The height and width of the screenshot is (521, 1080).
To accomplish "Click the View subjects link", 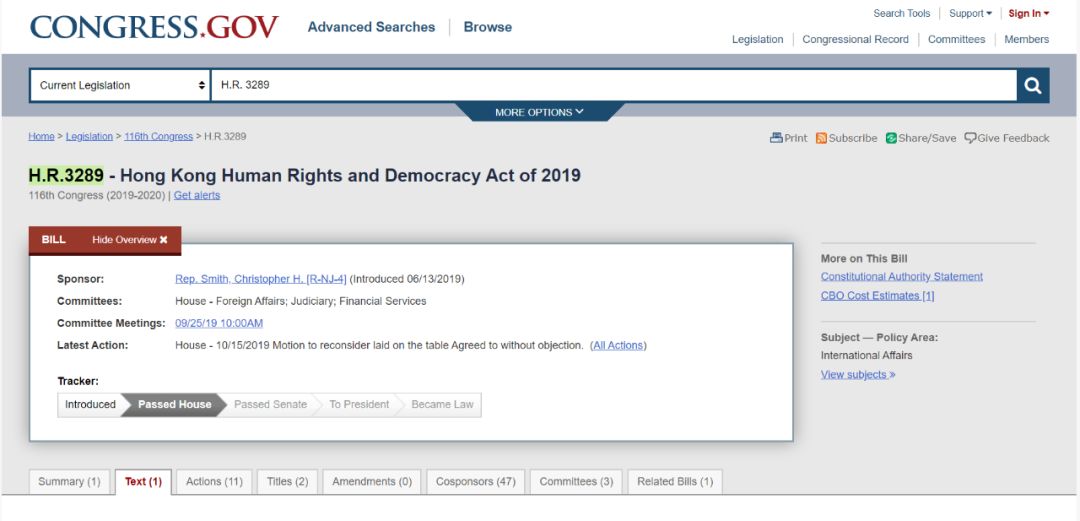I will (x=857, y=375).
